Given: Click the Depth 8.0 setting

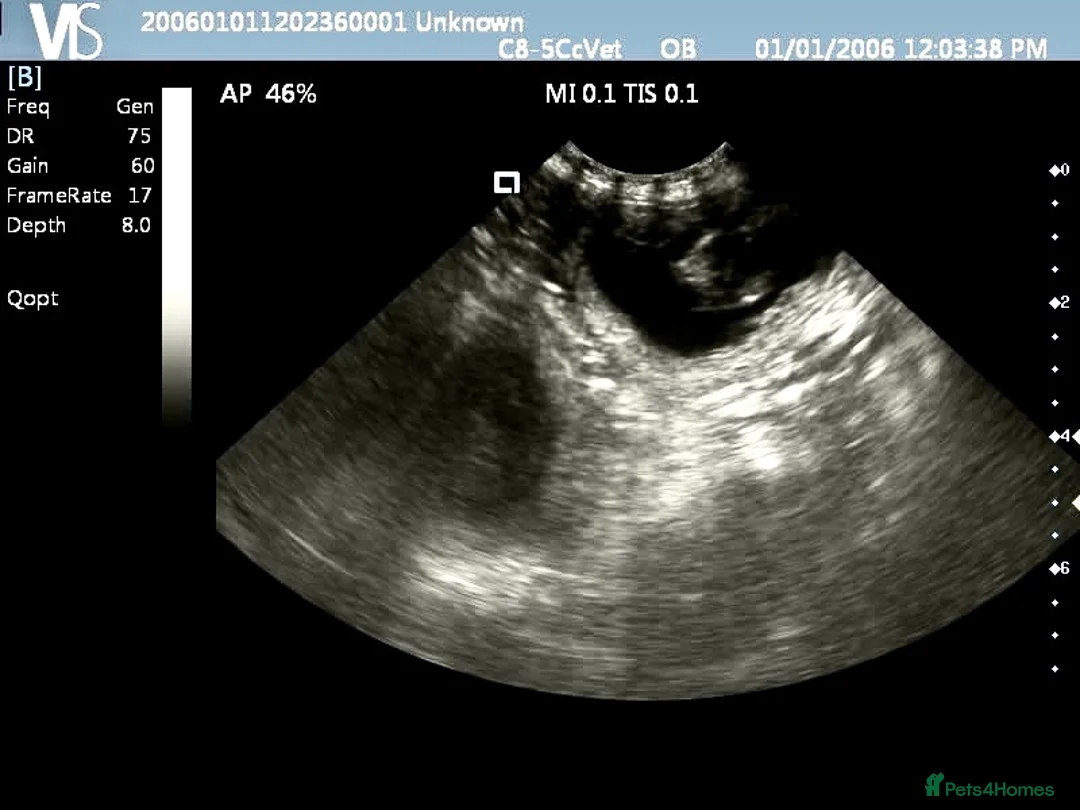Looking at the screenshot, I should [x=80, y=225].
